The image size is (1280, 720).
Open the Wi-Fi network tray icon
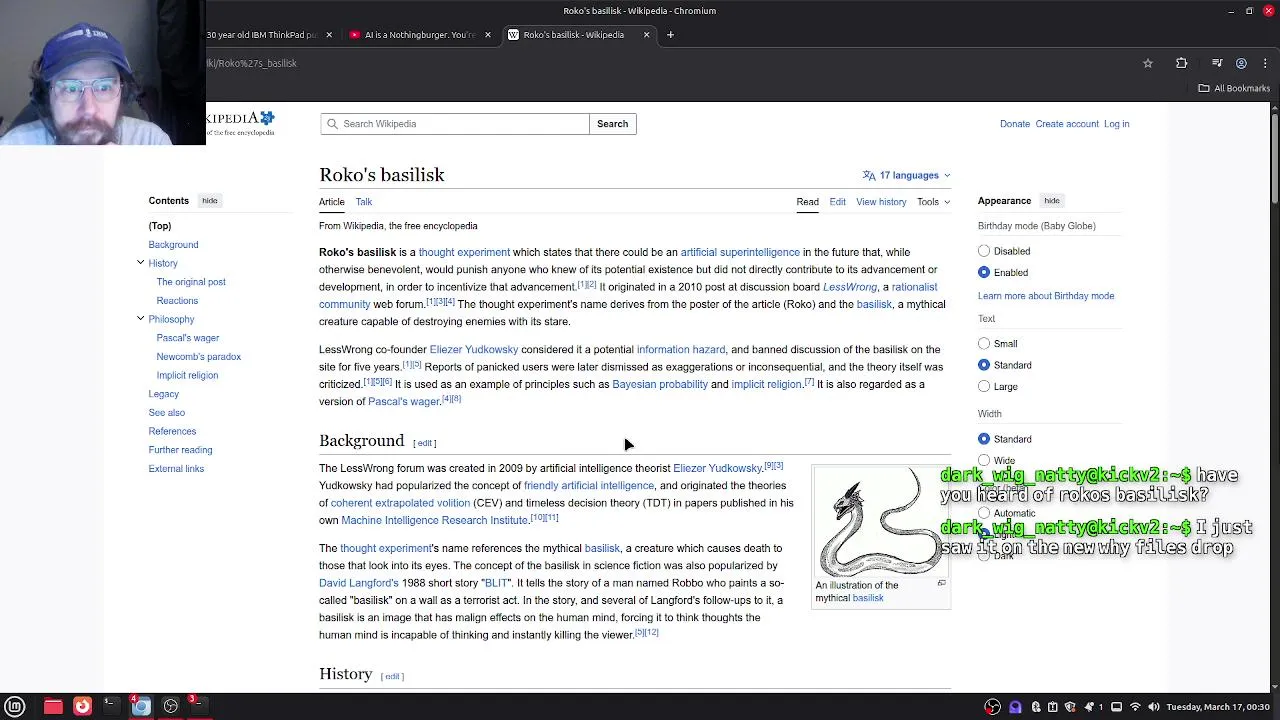point(1135,707)
